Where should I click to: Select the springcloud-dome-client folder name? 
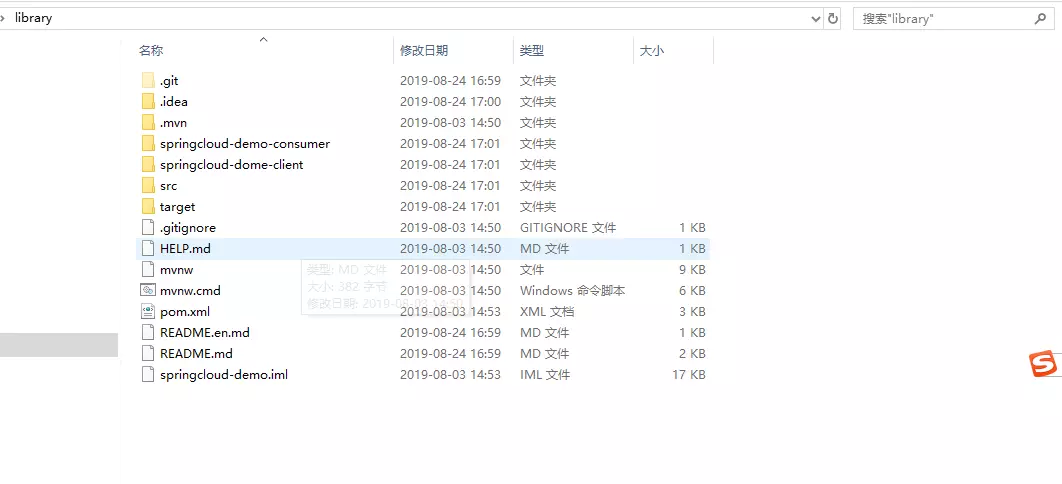point(232,164)
